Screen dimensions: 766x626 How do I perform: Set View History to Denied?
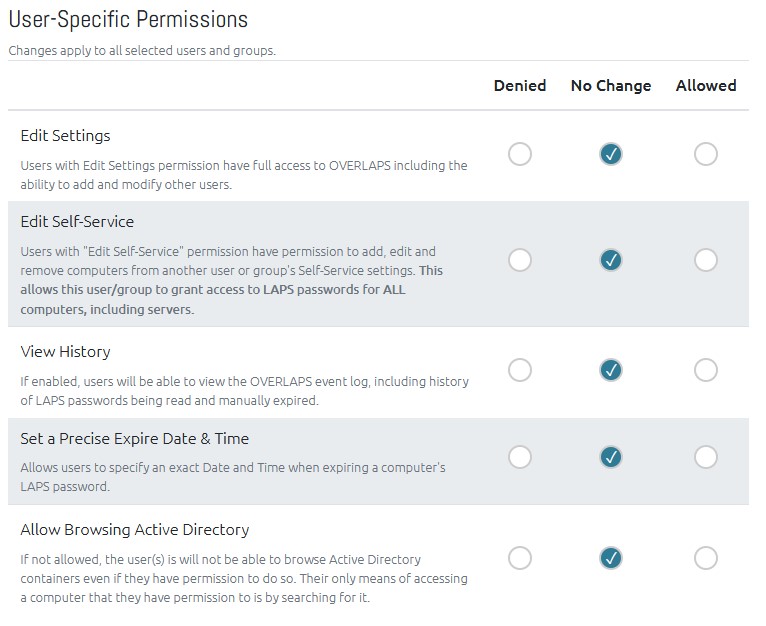click(520, 370)
